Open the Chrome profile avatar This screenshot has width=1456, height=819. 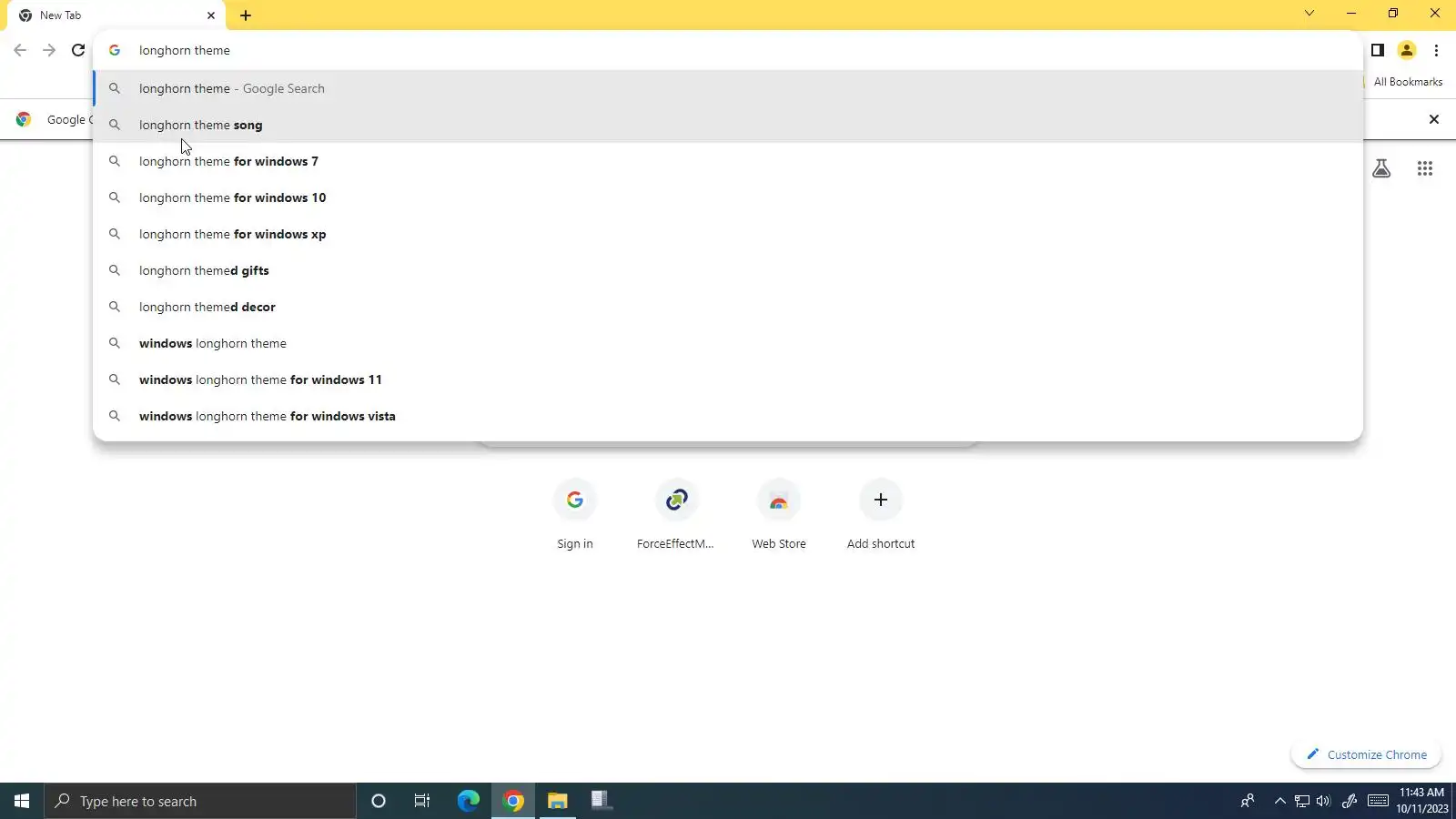1407,50
